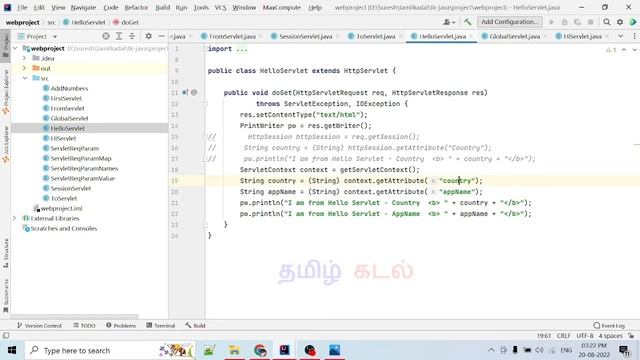Open the Bookmarks tool window
Image resolution: width=640 pixels, height=360 pixels.
pyautogui.click(x=6, y=296)
